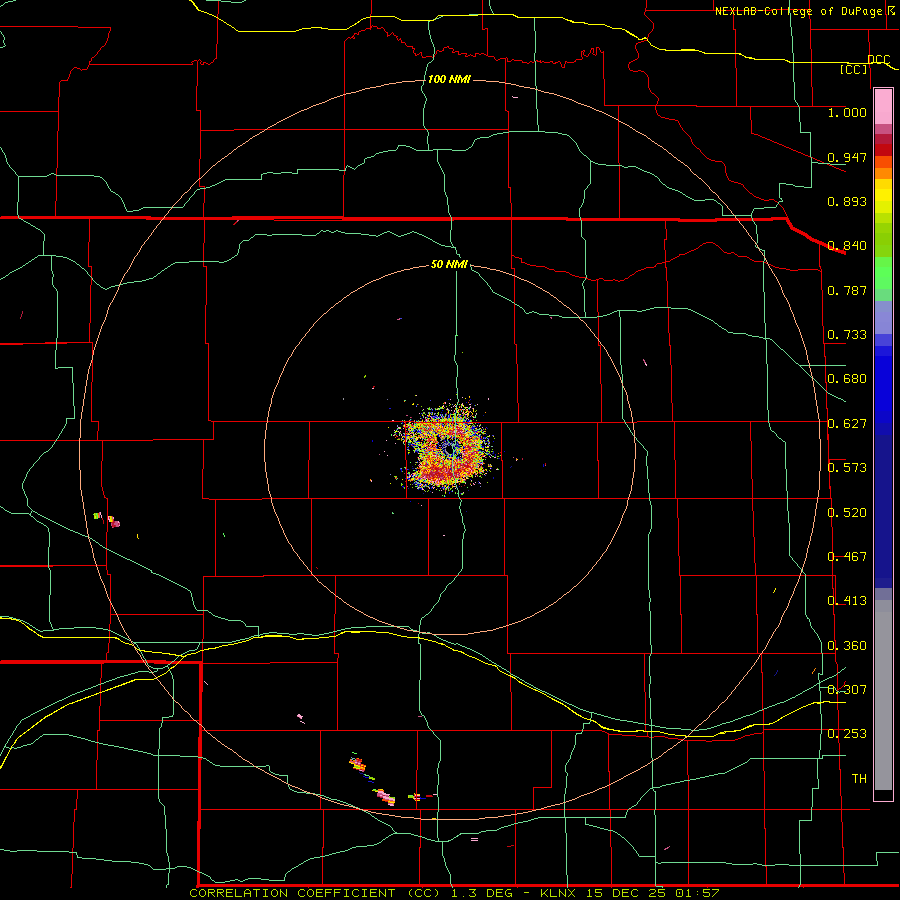Click the 100 NMI range ring label
Viewport: 900px width, 900px height.
pyautogui.click(x=449, y=79)
